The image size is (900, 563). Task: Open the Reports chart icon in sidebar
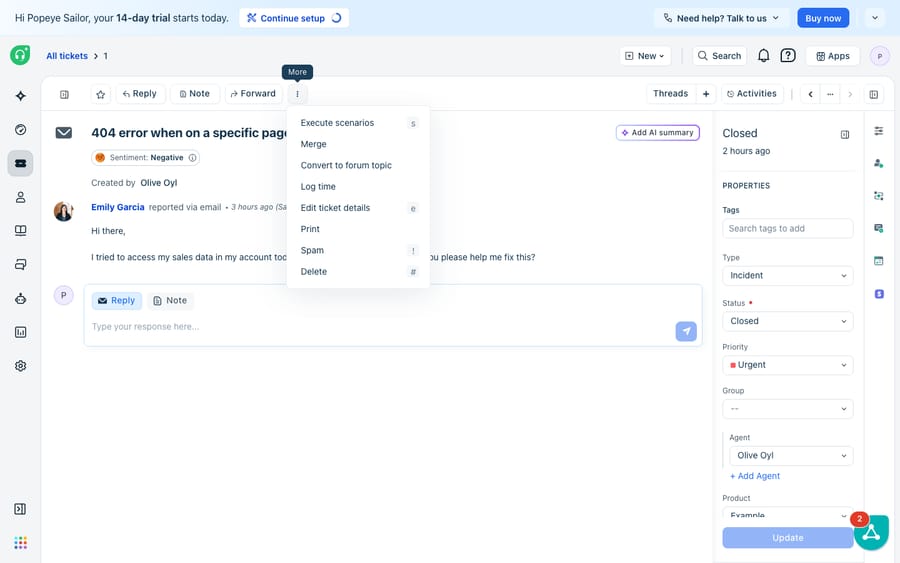coord(21,332)
